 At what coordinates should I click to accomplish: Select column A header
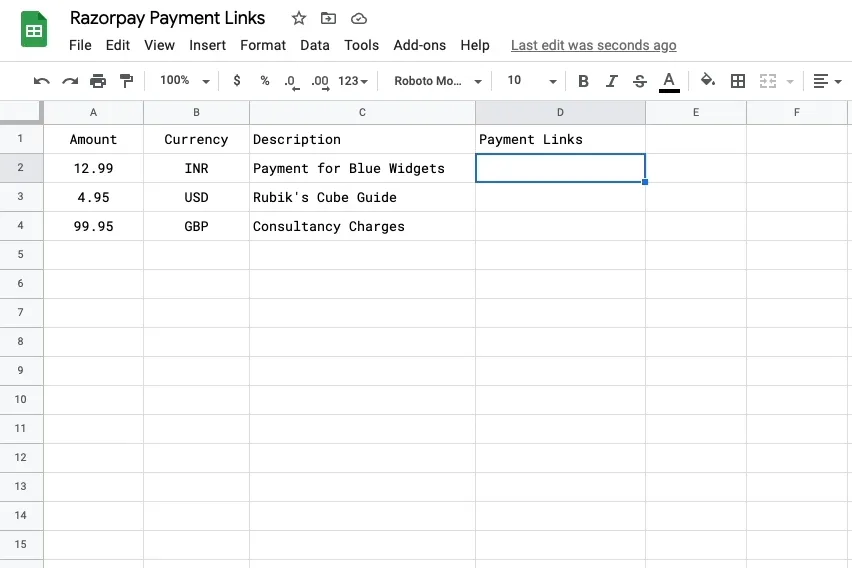[x=93, y=113]
